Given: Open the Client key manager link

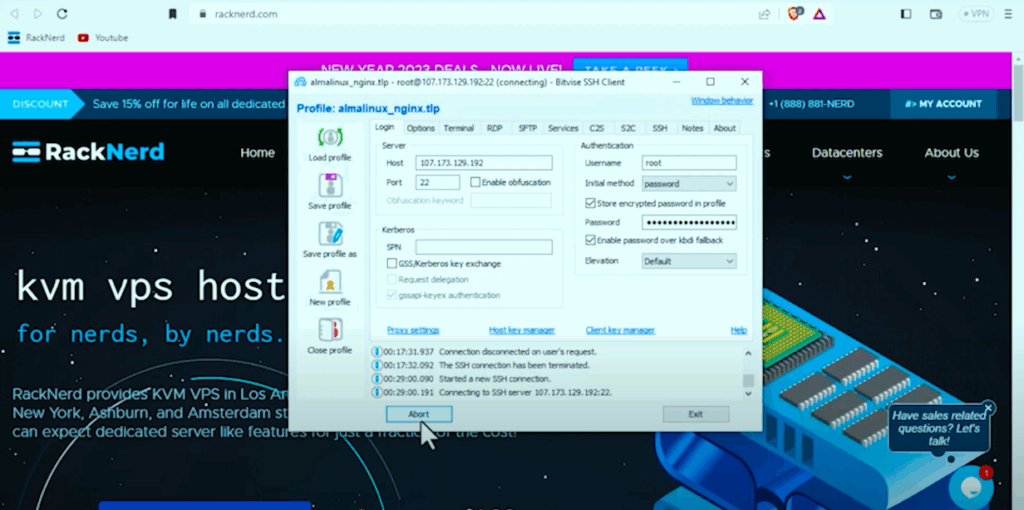Looking at the screenshot, I should tap(620, 330).
